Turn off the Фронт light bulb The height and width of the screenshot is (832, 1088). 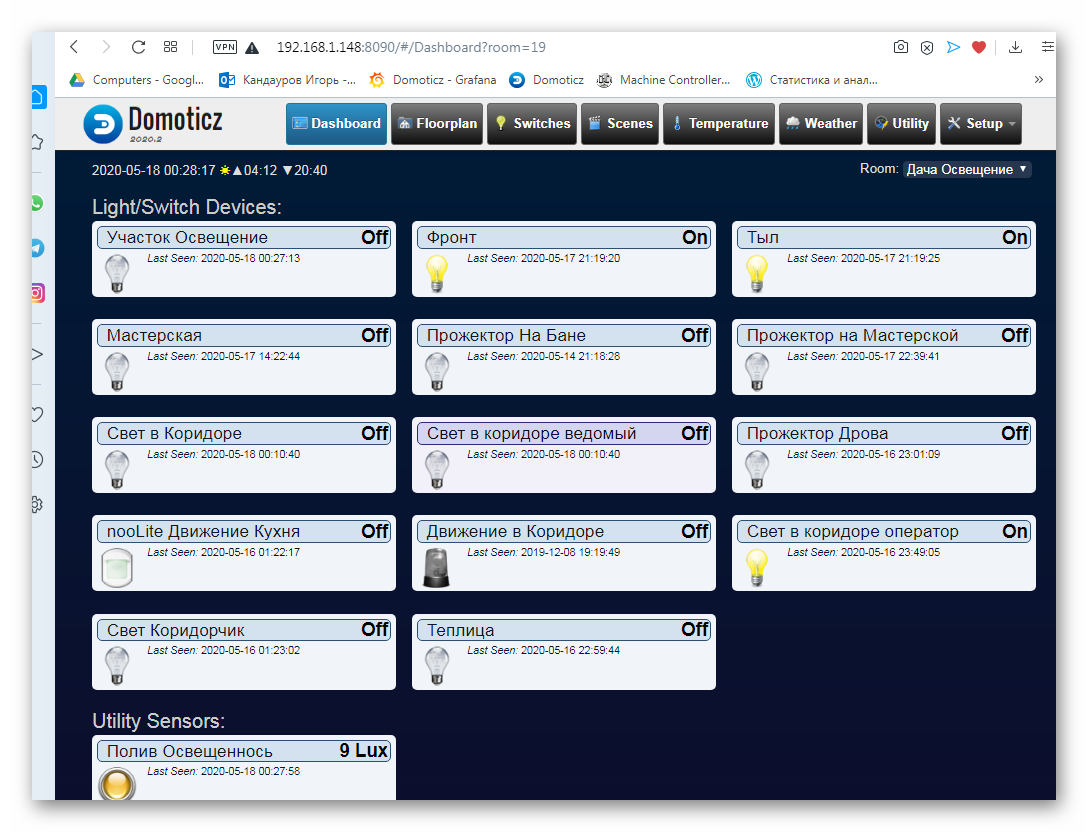[437, 273]
